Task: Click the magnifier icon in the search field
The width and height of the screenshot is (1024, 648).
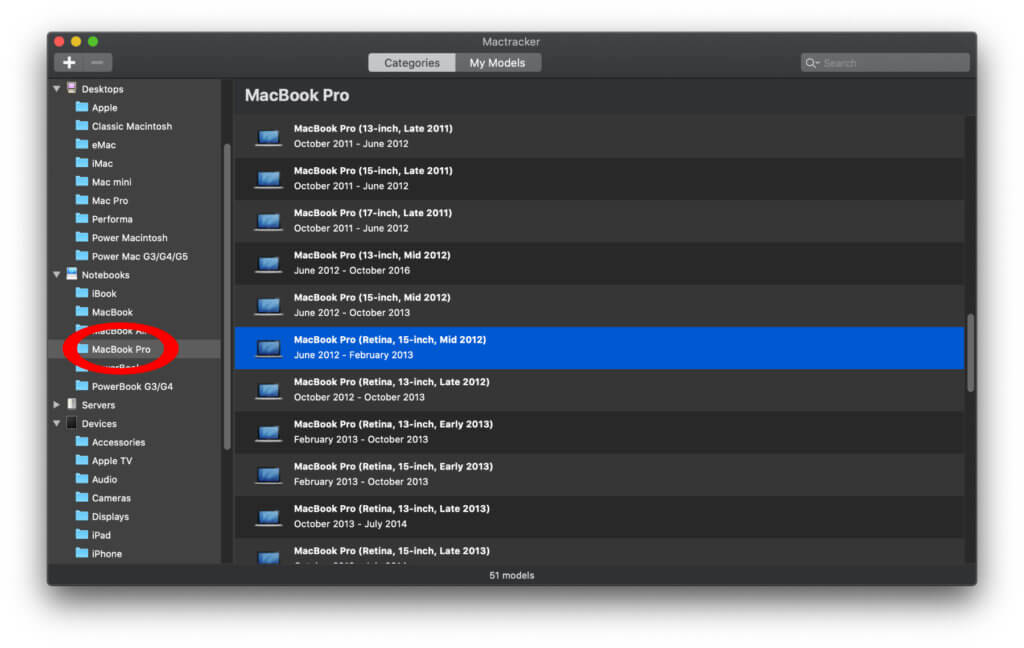Action: (812, 62)
